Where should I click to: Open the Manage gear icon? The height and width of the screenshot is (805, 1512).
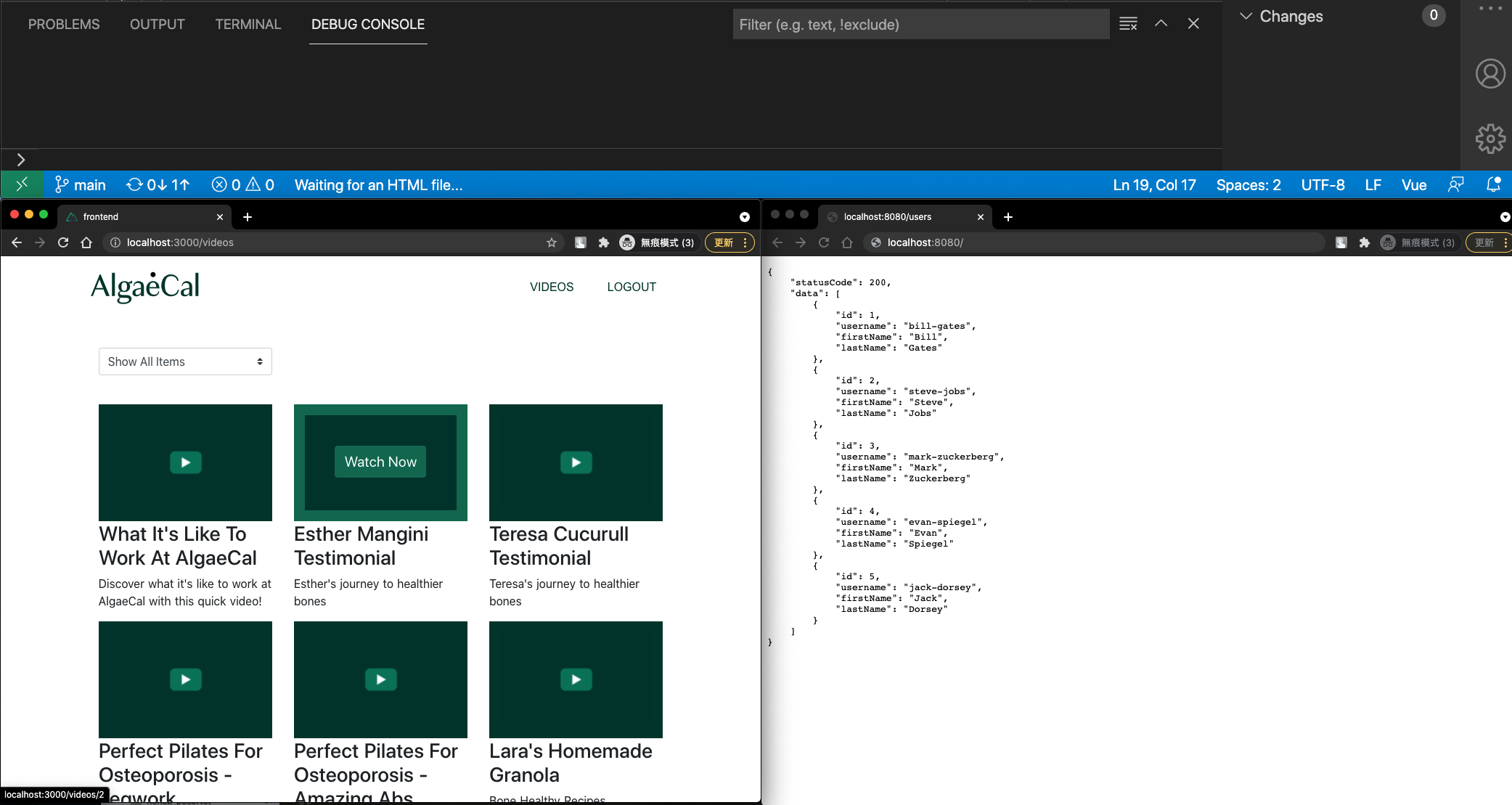1490,138
